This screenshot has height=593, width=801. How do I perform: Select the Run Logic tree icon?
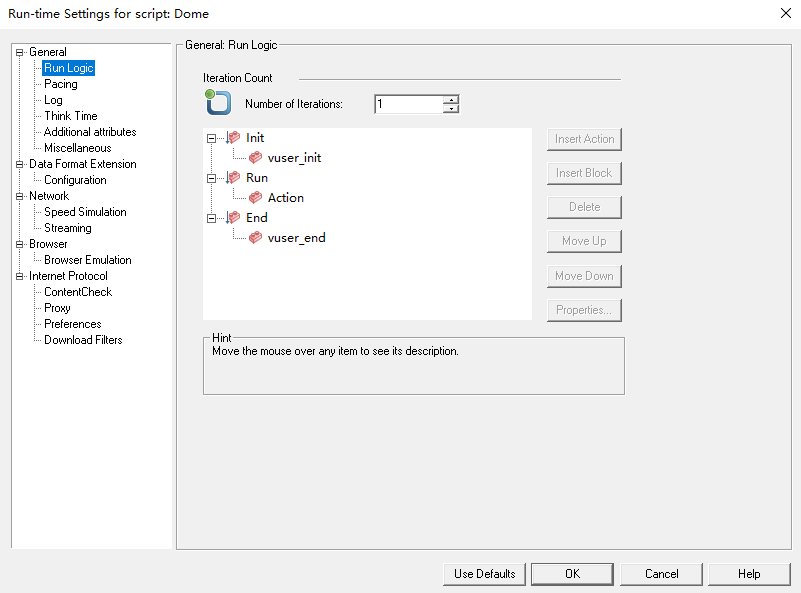tap(67, 68)
